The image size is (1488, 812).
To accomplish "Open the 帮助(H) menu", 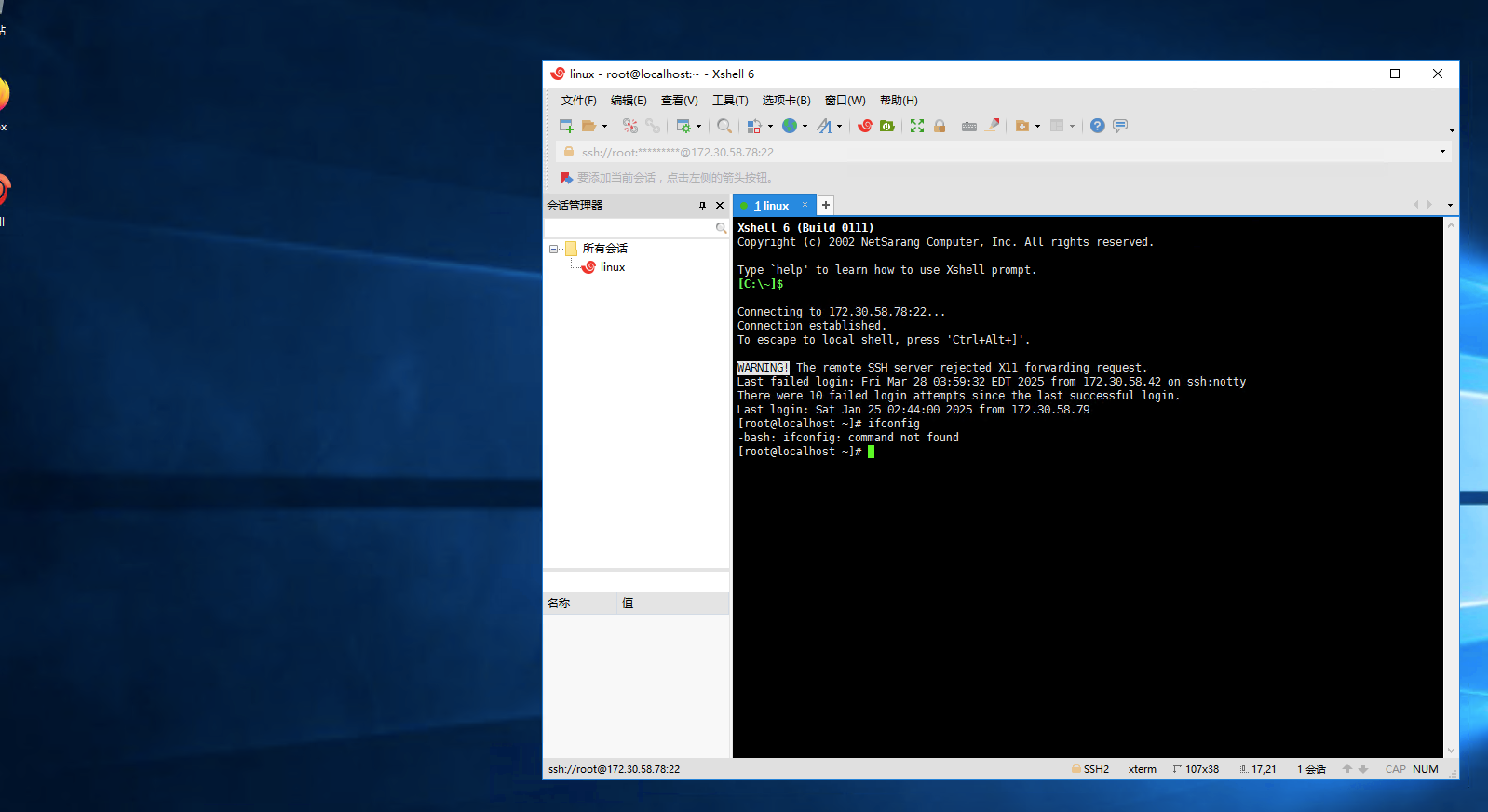I will coord(899,101).
